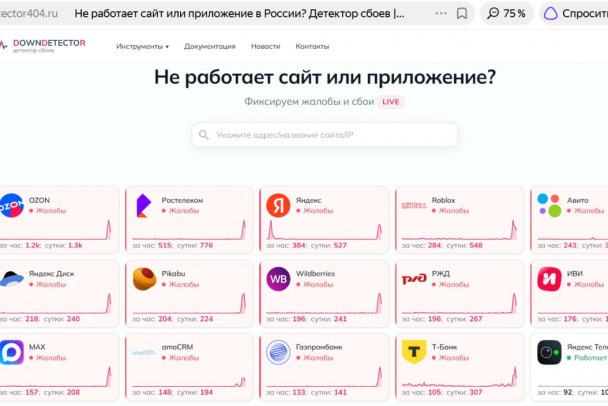608x406 pixels.
Task: Click the OZON hourly count 1.2k
Action: click(33, 245)
